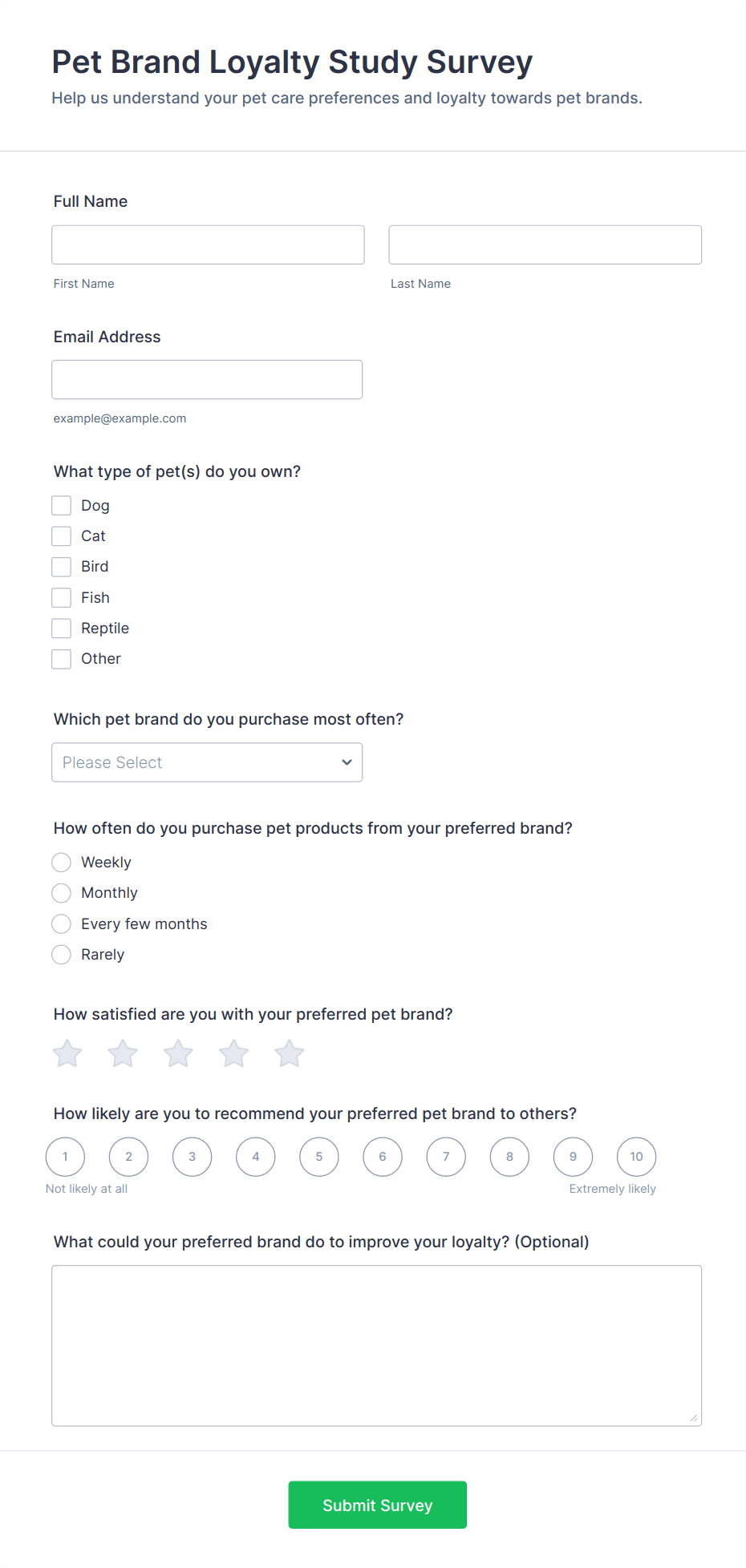Choose the third star rating
Screen dimensions: 746x1568
pyautogui.click(x=178, y=1053)
